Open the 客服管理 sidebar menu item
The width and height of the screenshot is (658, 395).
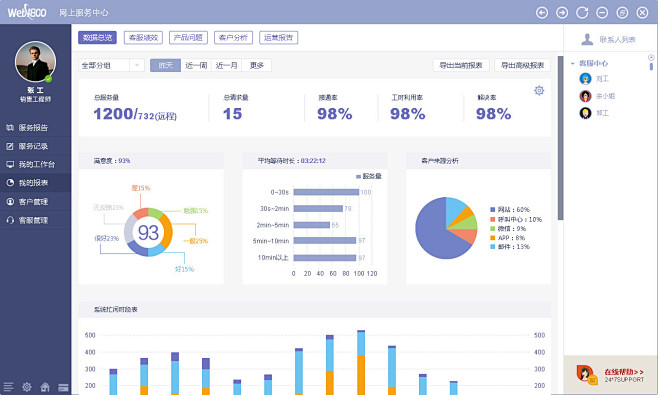[35, 220]
